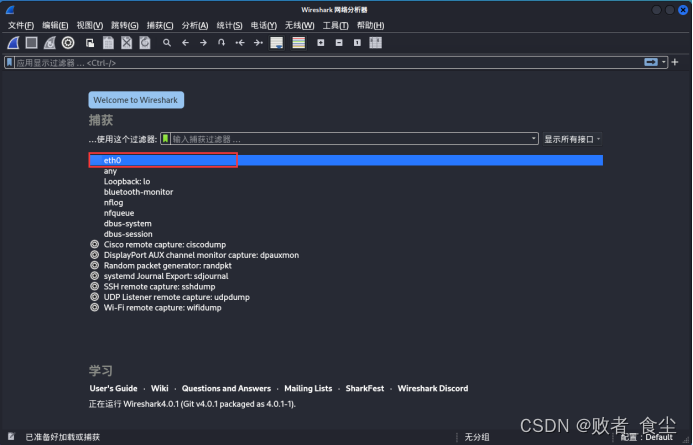Screen dimensions: 693x445
Task: Save the capture file from the toolbar
Action: (x=108, y=43)
